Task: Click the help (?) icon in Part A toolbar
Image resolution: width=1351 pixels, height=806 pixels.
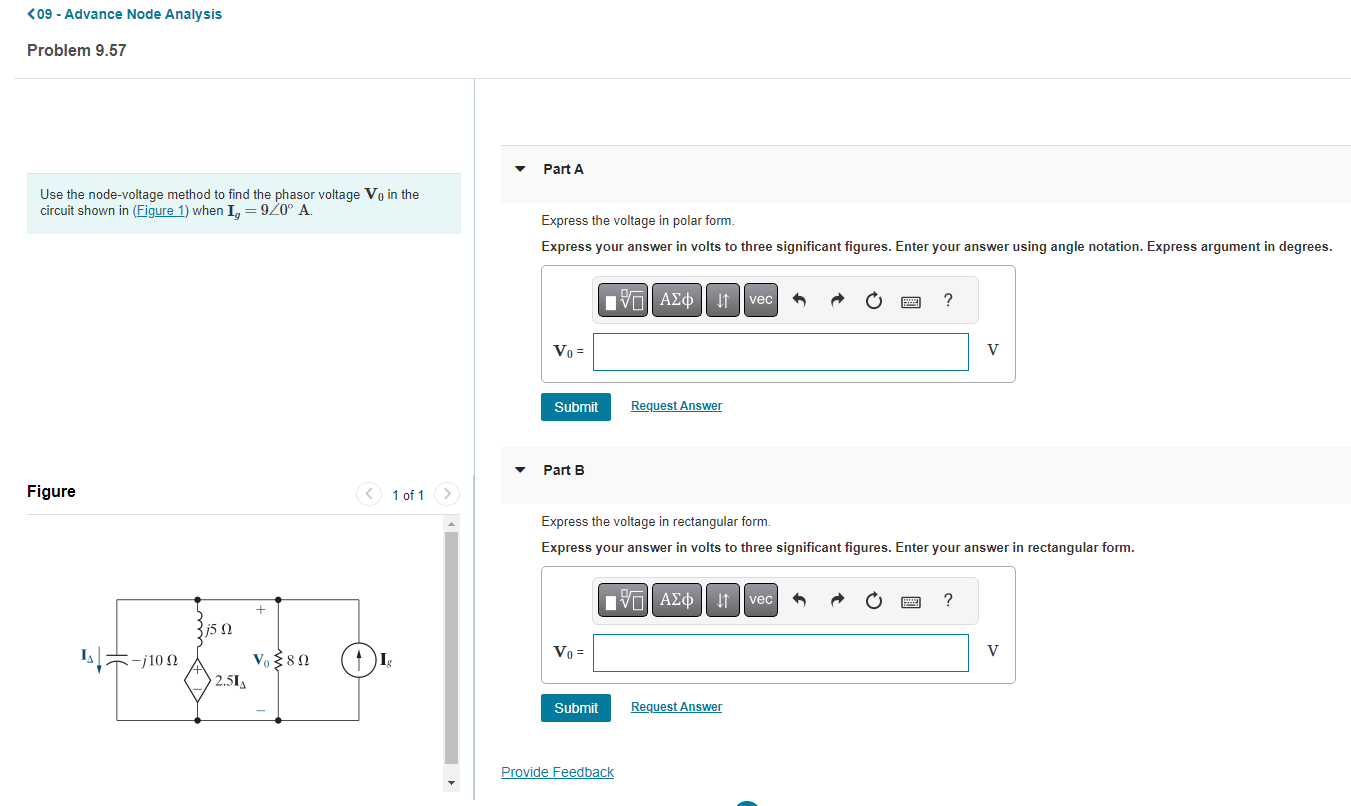Action: 947,299
